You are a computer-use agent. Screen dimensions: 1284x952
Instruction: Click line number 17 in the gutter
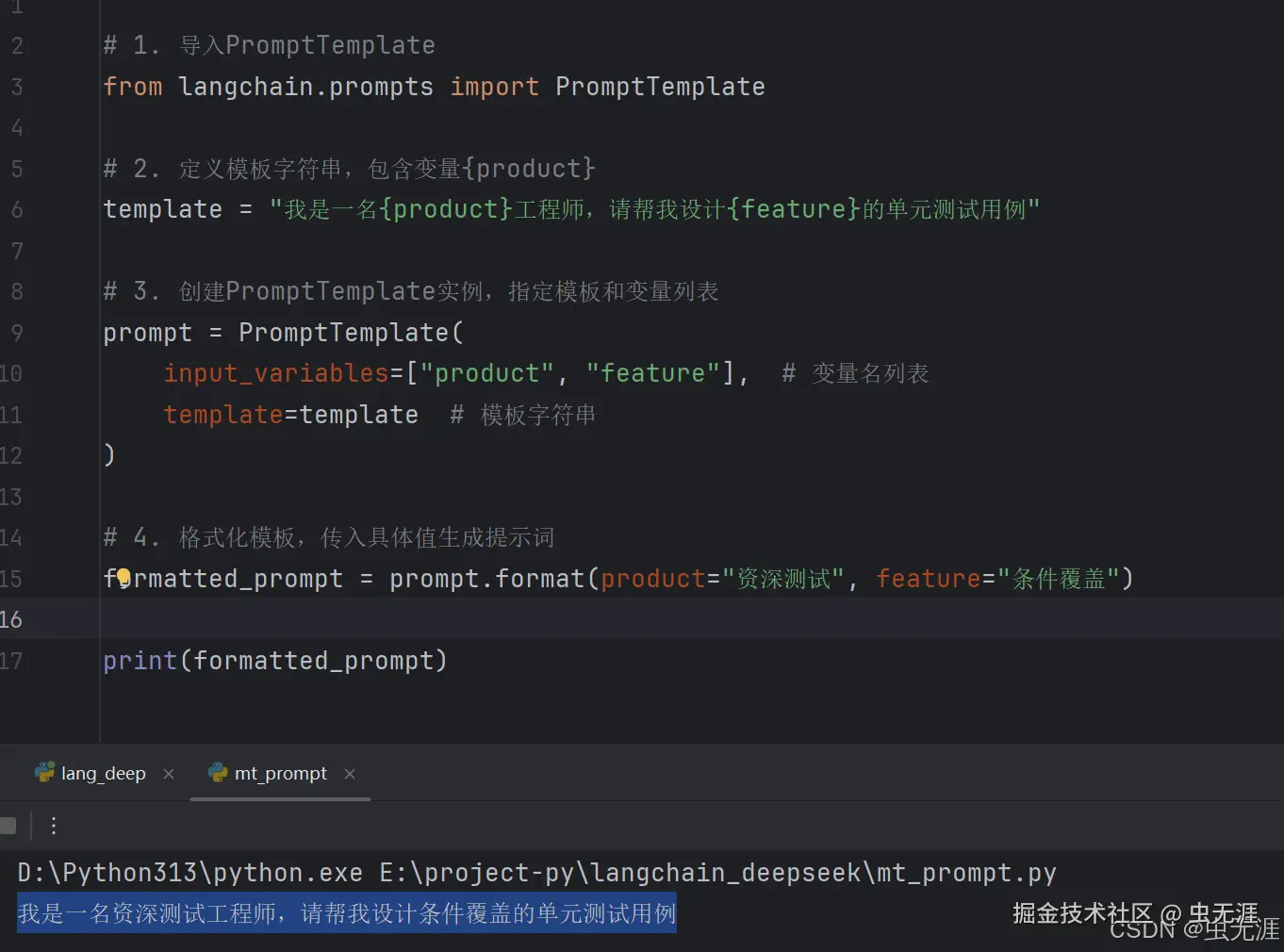click(x=11, y=661)
